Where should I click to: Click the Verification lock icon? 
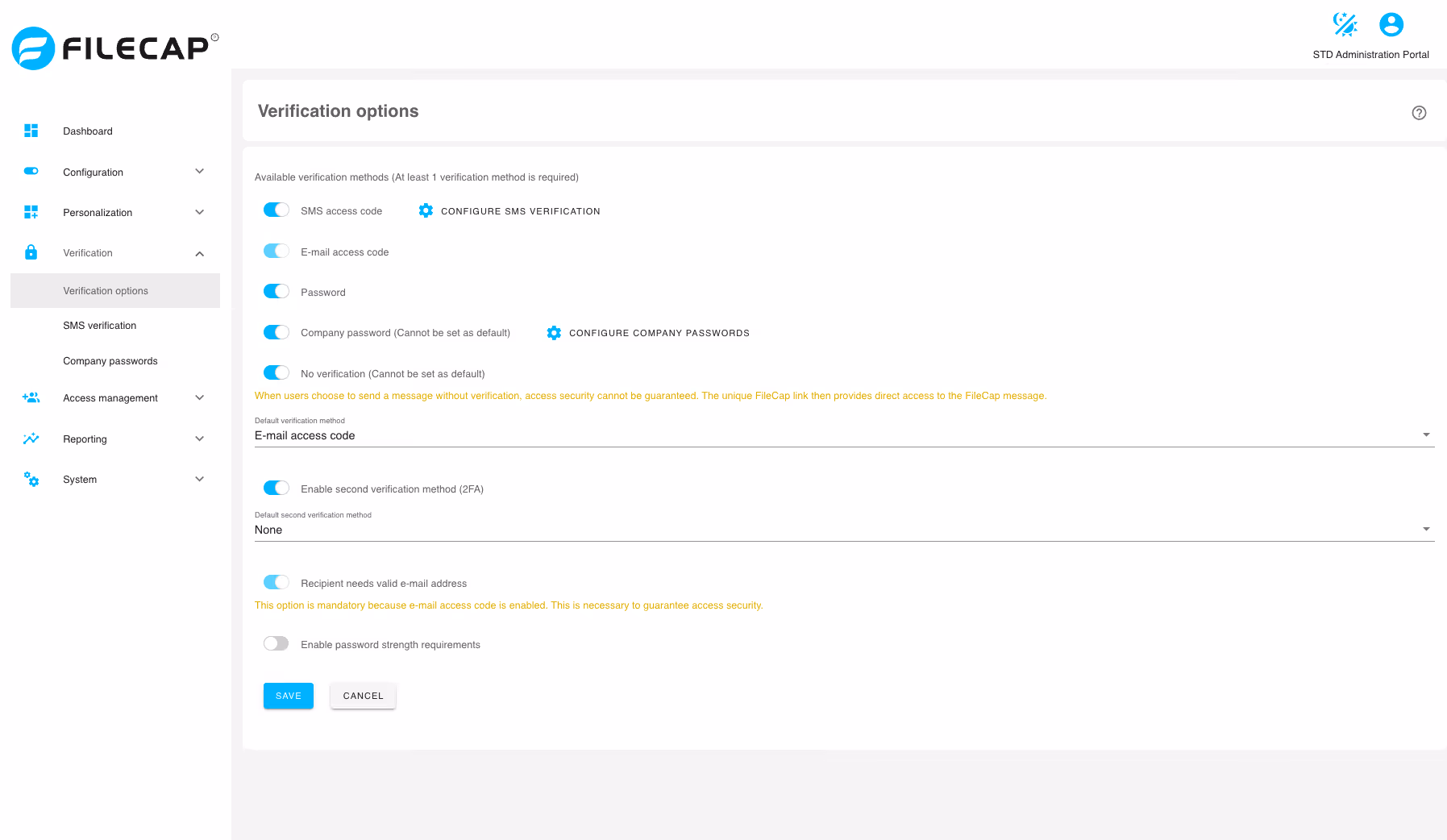31,252
